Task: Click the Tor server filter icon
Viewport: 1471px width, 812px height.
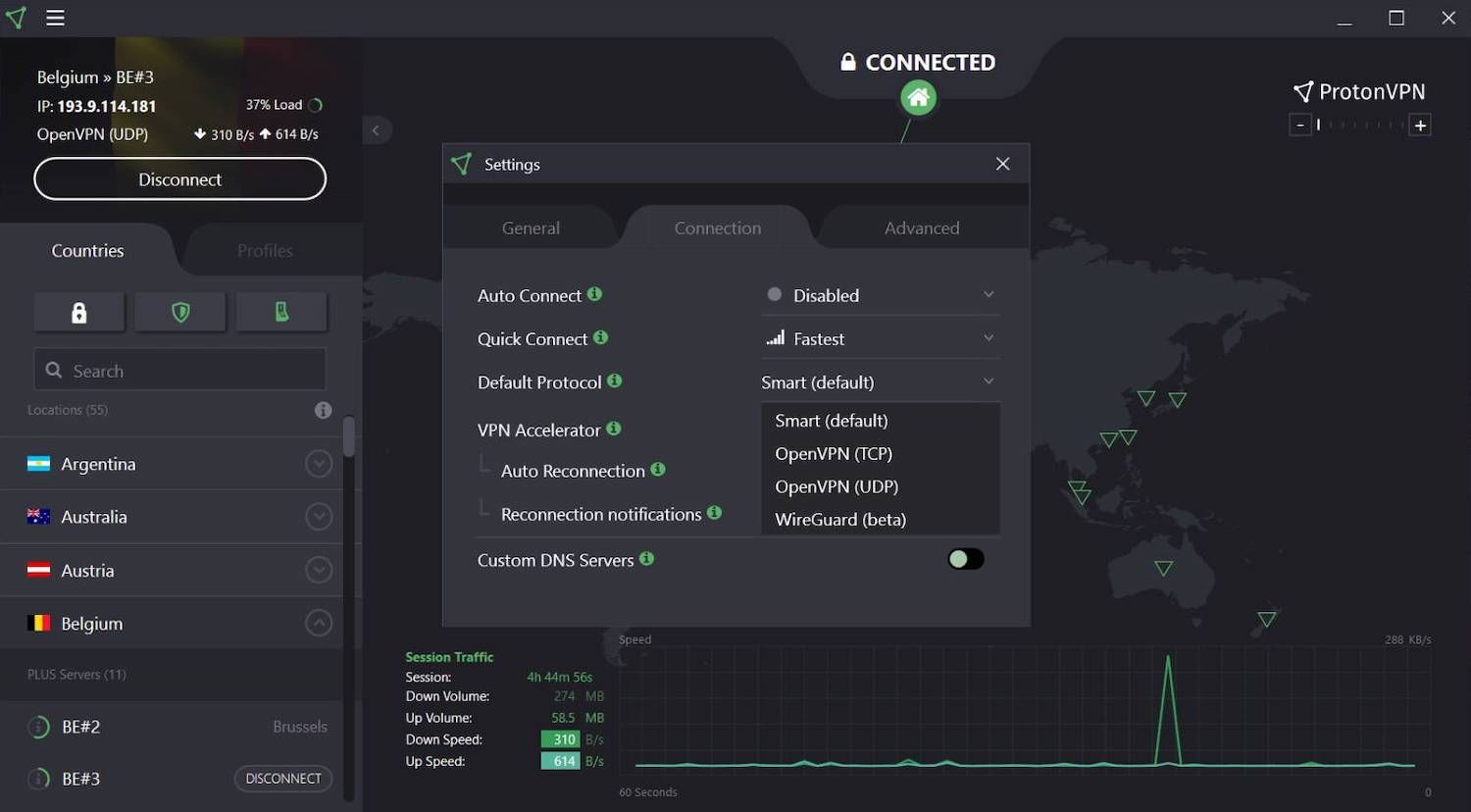Action: tap(281, 311)
